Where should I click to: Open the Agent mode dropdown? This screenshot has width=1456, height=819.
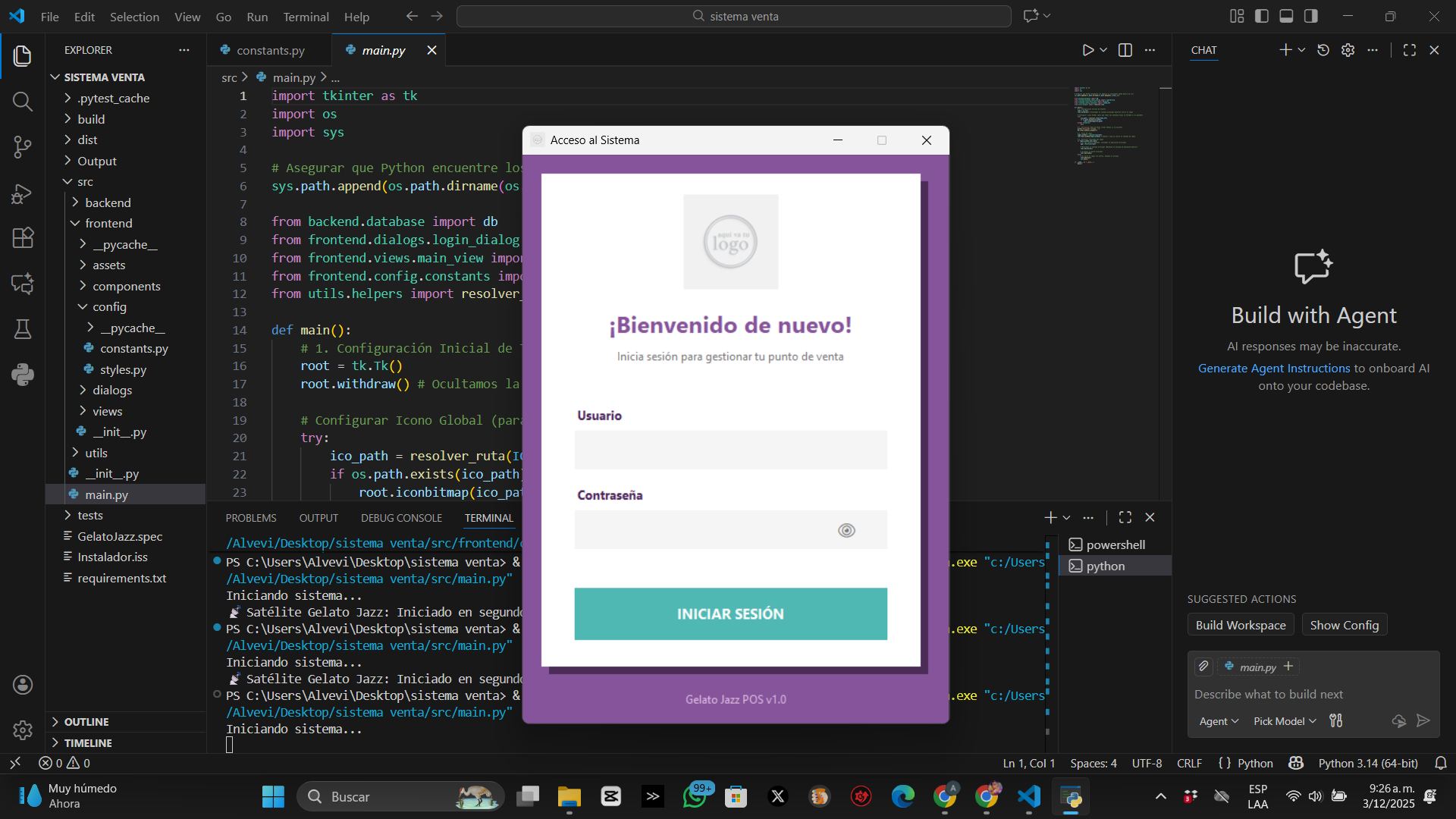[x=1218, y=721]
